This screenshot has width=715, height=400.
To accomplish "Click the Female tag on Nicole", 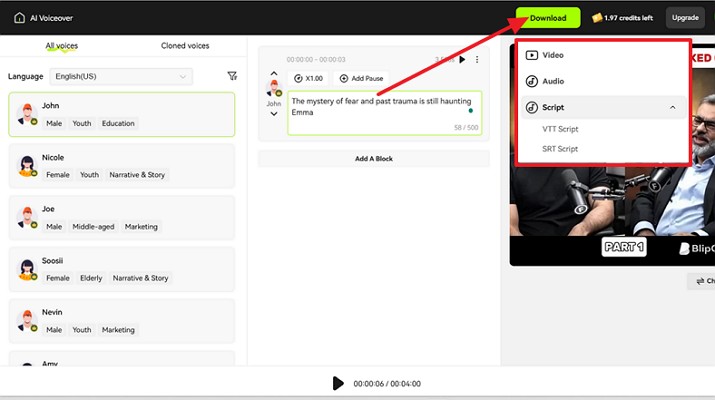I will tap(58, 175).
